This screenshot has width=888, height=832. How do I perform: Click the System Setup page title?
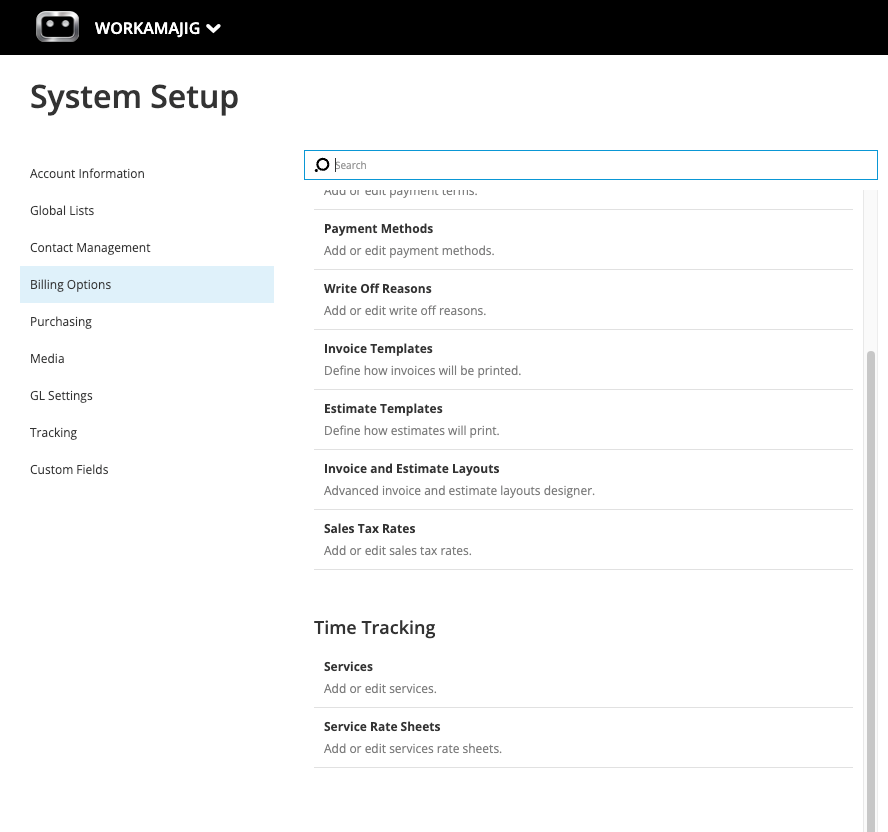134,97
